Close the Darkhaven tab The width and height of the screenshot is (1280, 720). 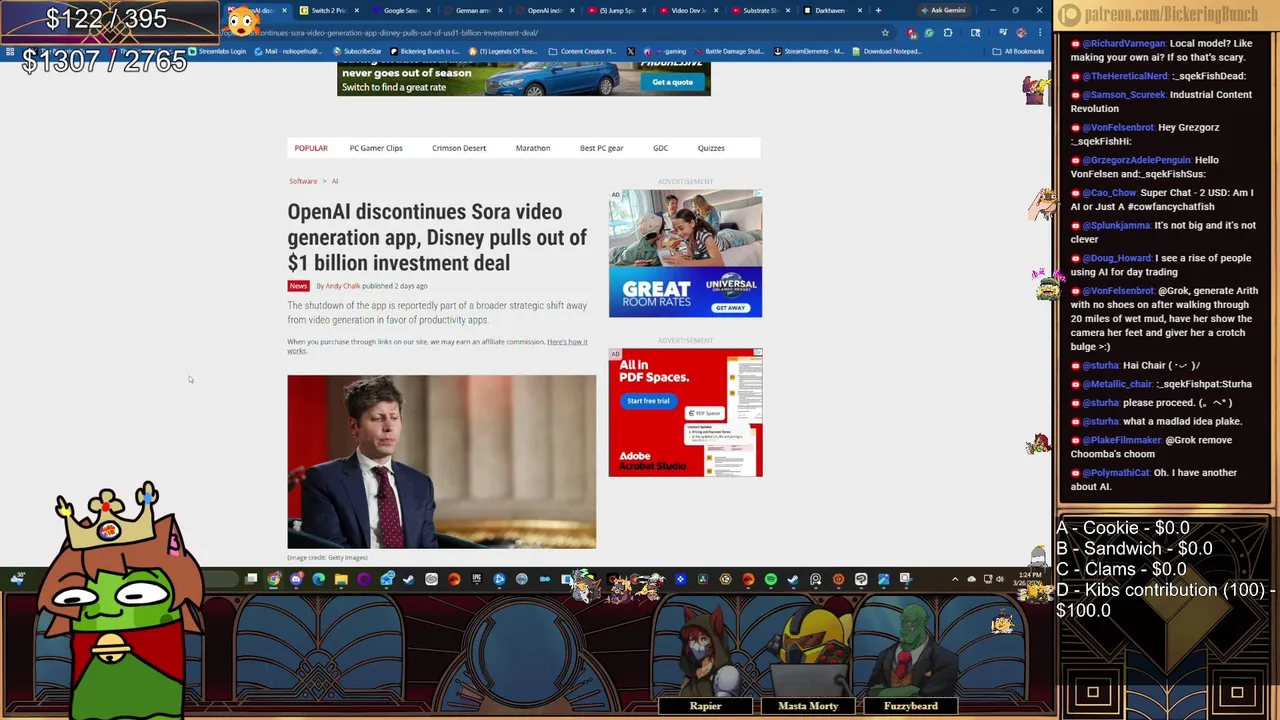[859, 10]
